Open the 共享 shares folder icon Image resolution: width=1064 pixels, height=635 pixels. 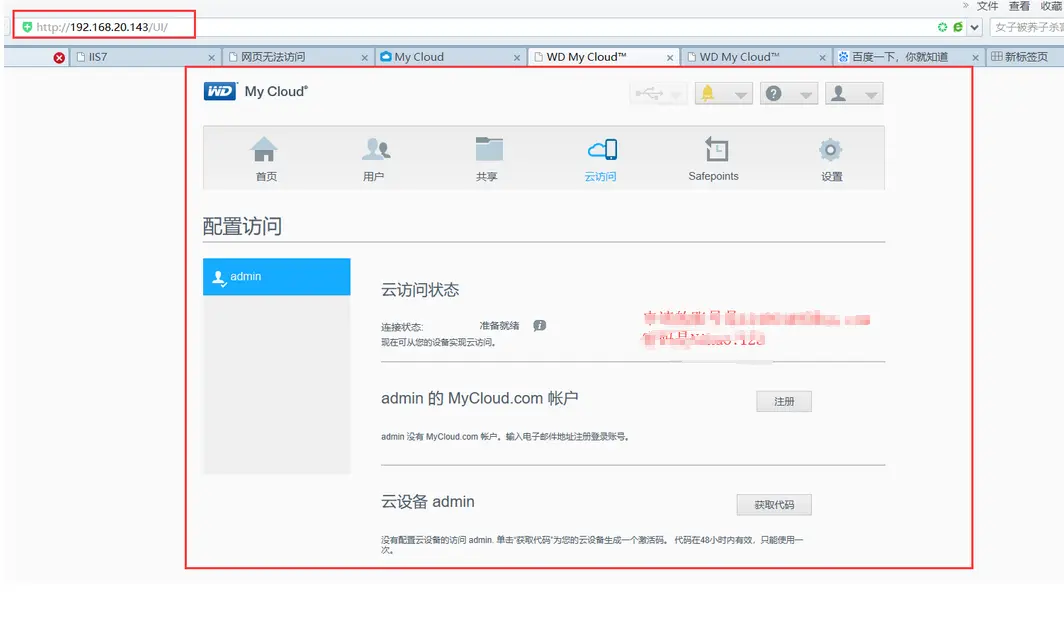click(489, 149)
